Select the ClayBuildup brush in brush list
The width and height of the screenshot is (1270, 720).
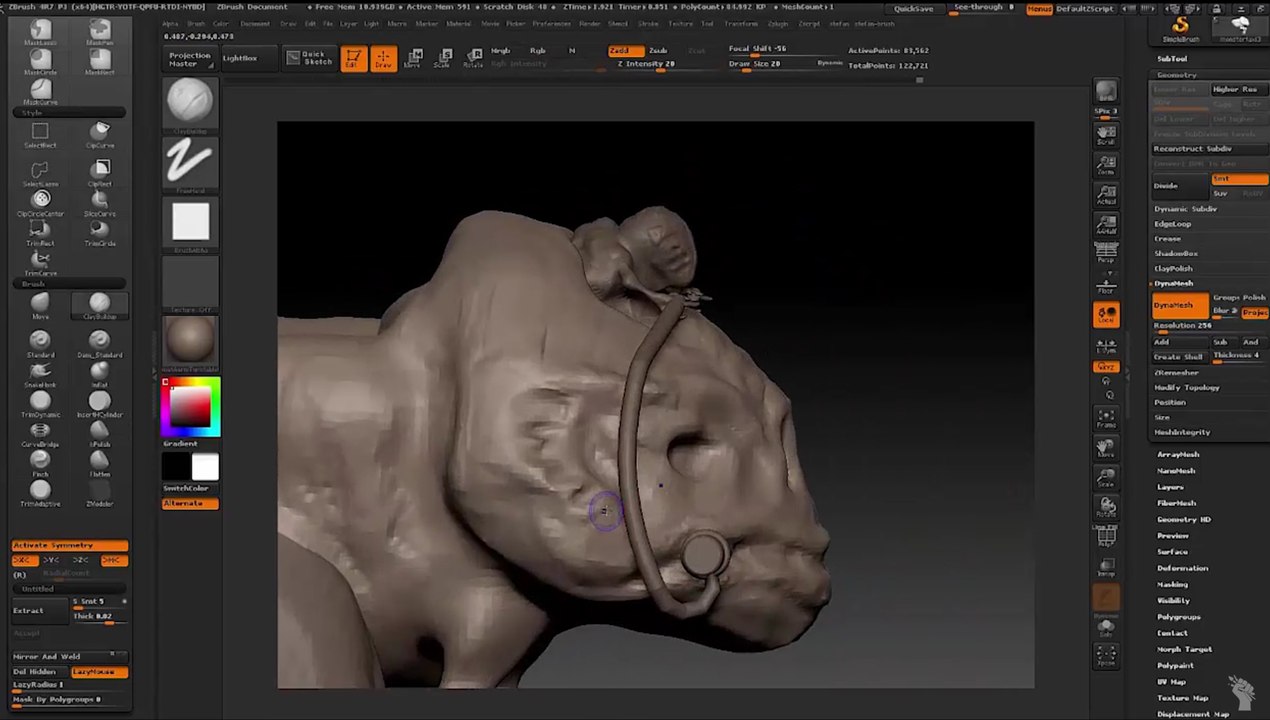(x=100, y=306)
